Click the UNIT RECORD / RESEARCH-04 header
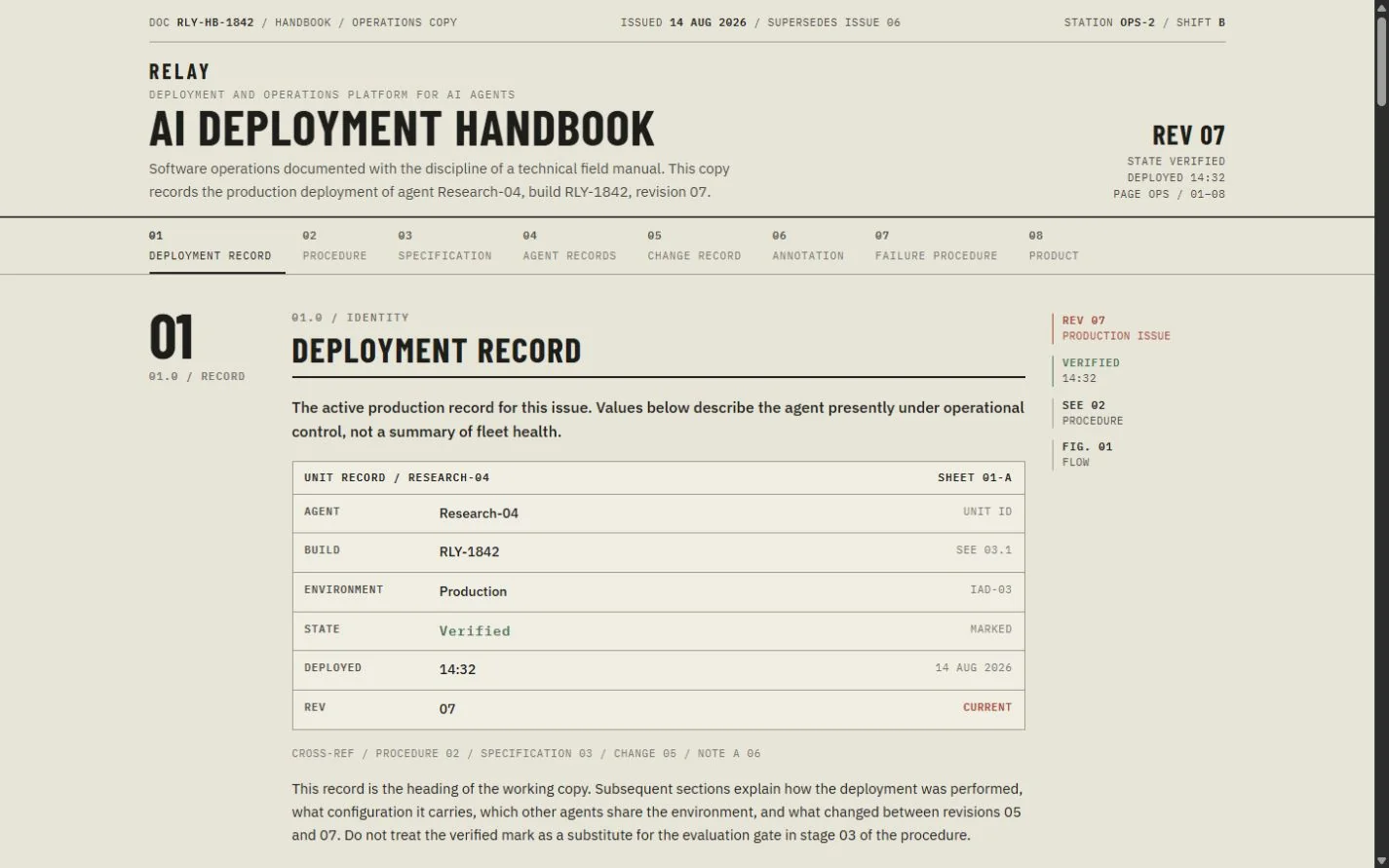The width and height of the screenshot is (1389, 868). point(397,477)
